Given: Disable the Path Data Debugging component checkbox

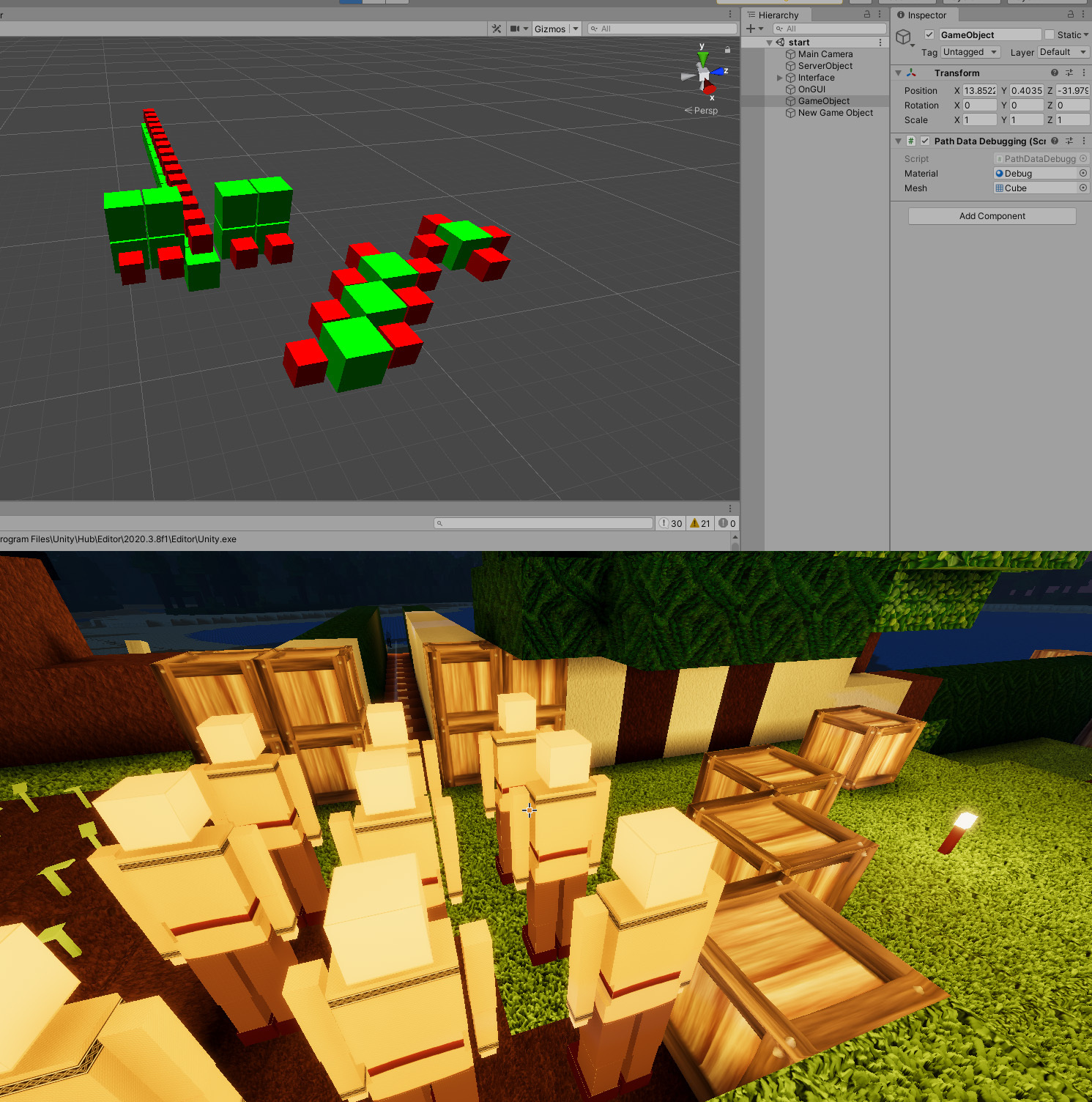Looking at the screenshot, I should click(x=925, y=141).
